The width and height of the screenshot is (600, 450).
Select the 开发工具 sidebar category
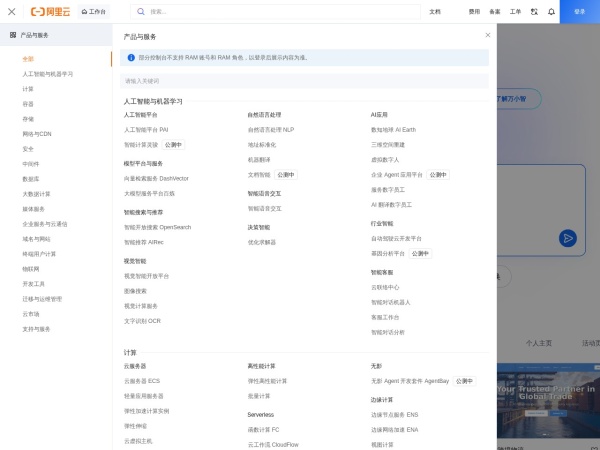(x=33, y=284)
